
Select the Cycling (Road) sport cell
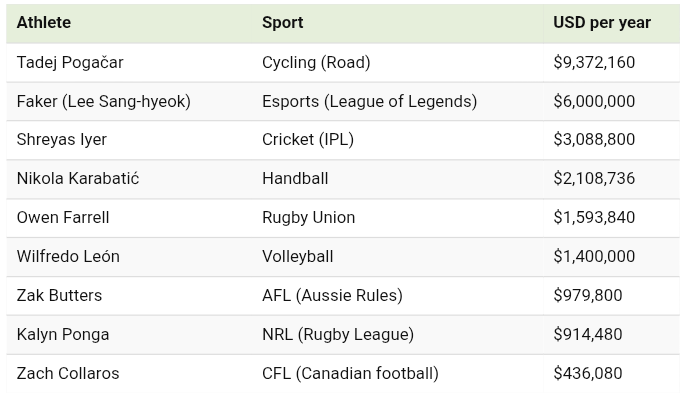click(316, 62)
